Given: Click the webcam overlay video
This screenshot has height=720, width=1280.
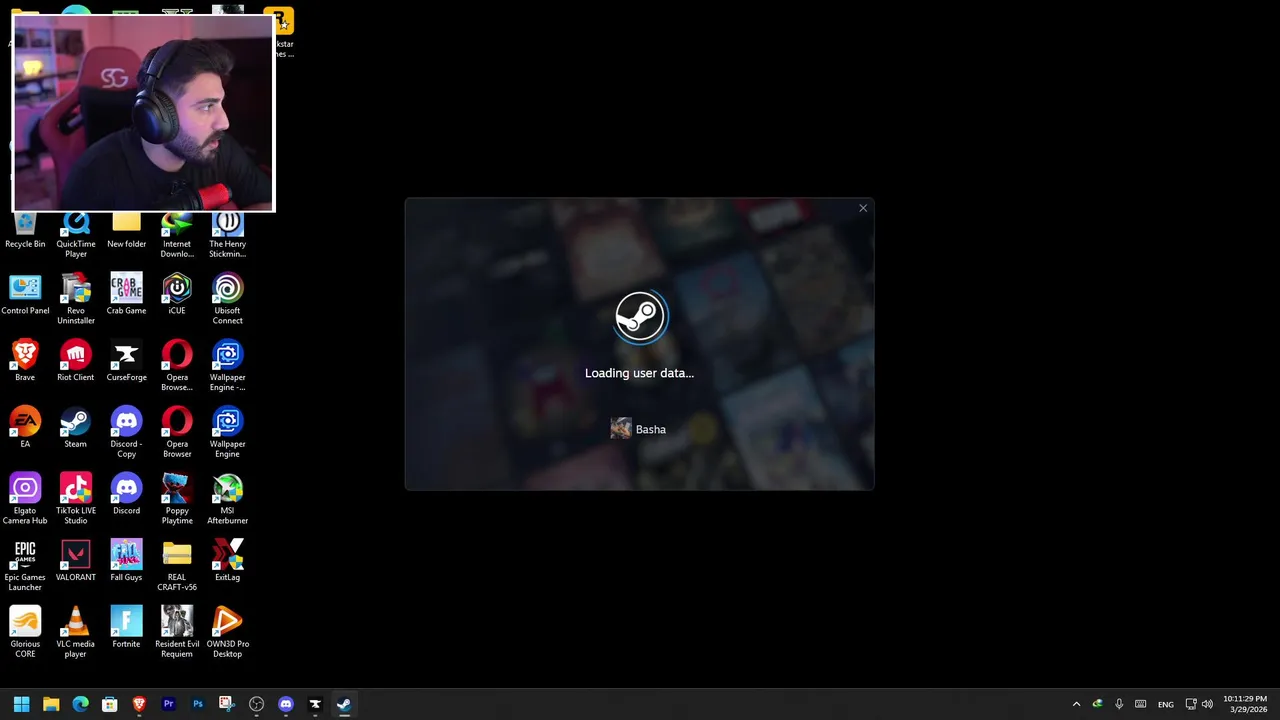Looking at the screenshot, I should (143, 112).
